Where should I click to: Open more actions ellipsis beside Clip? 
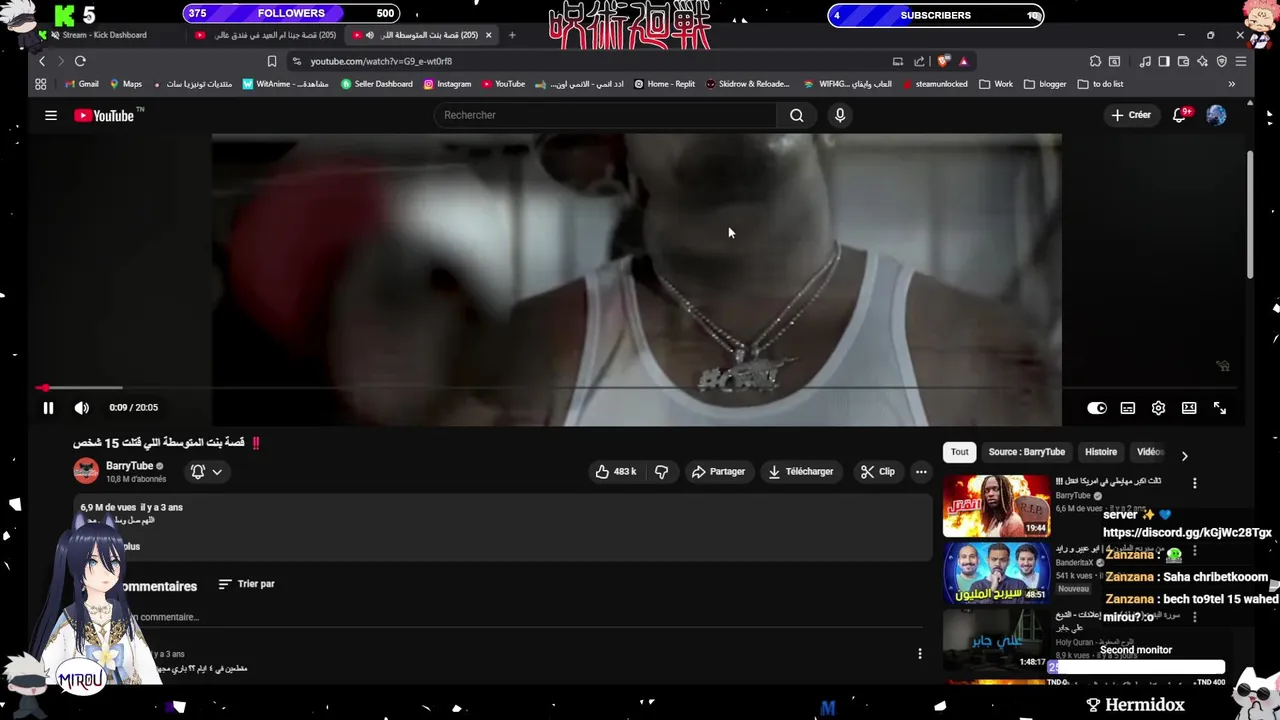click(x=921, y=472)
